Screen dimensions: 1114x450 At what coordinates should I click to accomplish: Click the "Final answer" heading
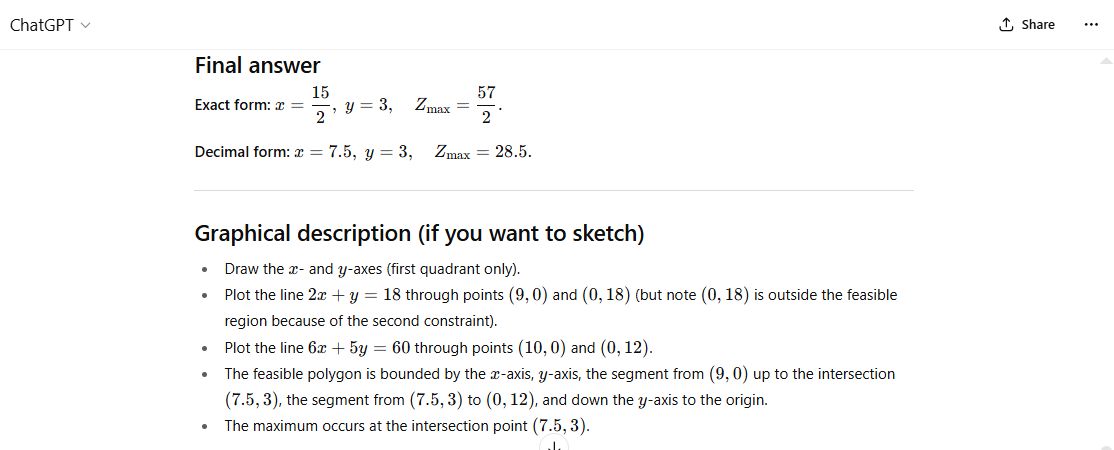(x=257, y=66)
